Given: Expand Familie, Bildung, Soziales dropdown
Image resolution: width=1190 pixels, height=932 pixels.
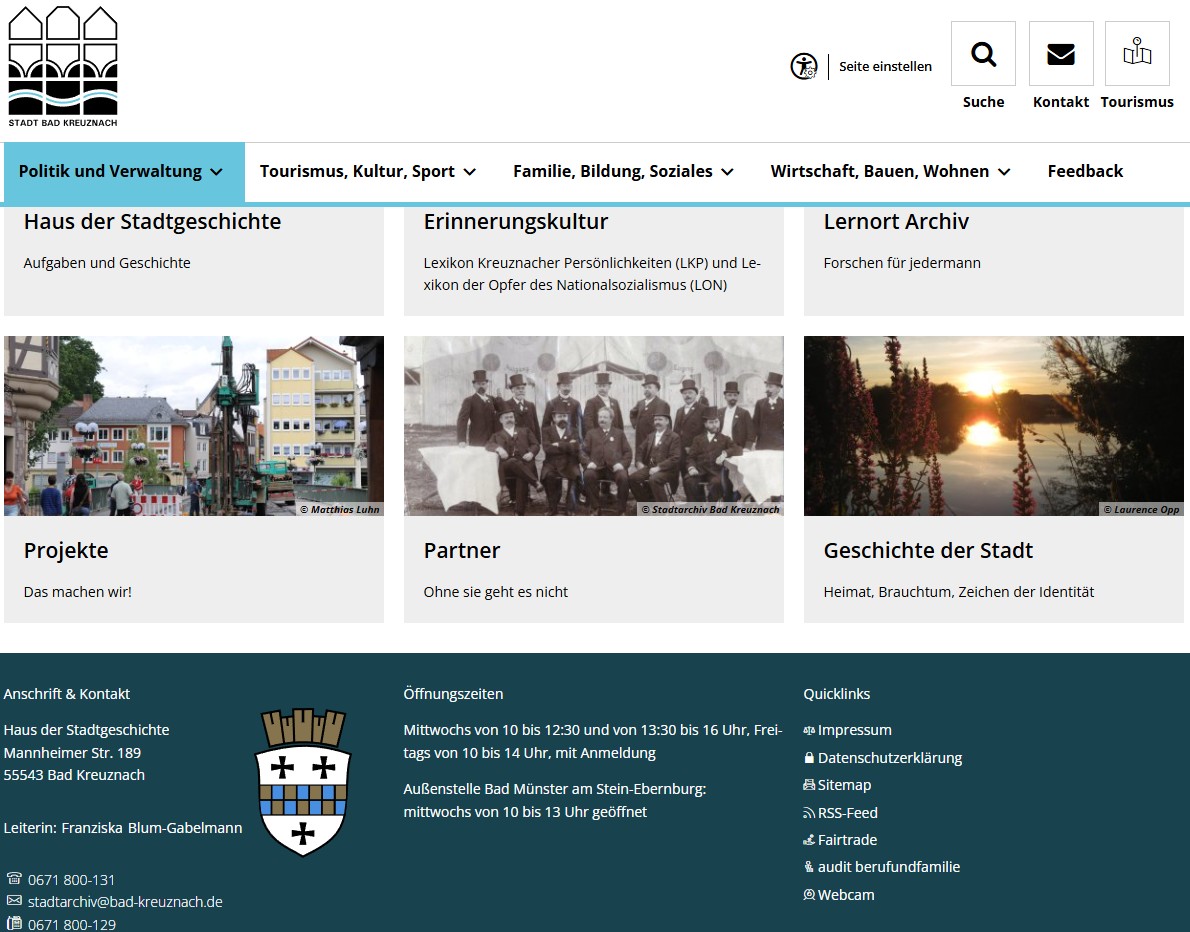Looking at the screenshot, I should pyautogui.click(x=623, y=171).
